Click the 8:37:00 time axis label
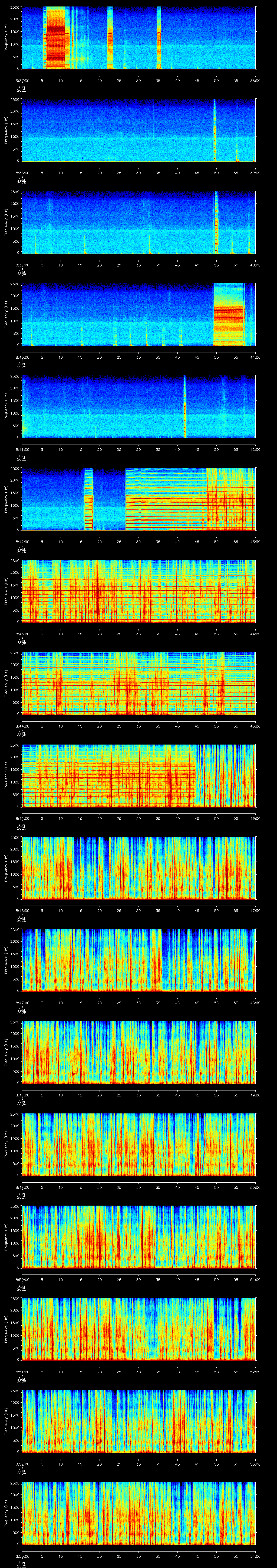Viewport: 277px width, 1568px height. click(22, 80)
